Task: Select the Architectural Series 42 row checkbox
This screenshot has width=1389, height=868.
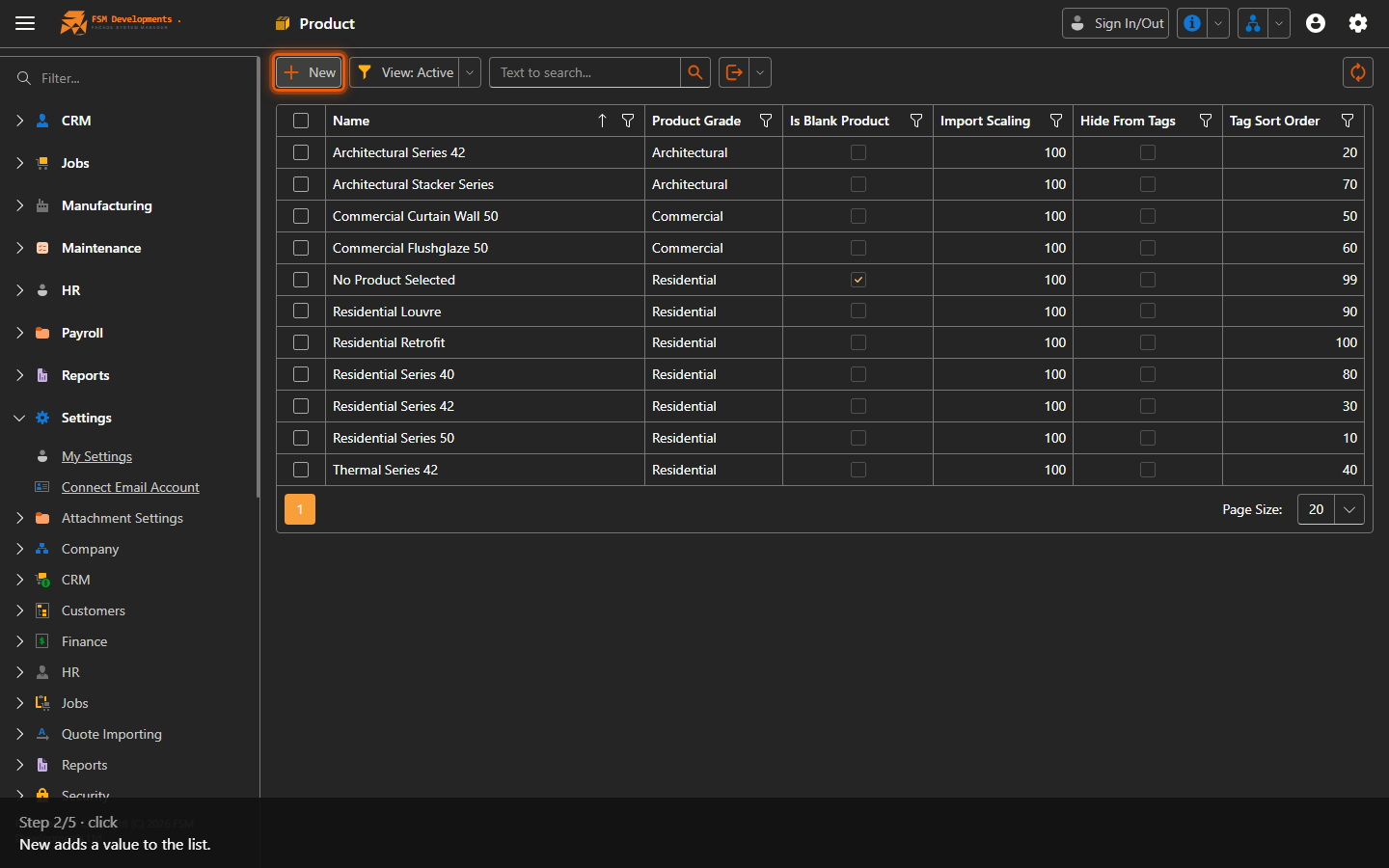Action: pos(301,152)
